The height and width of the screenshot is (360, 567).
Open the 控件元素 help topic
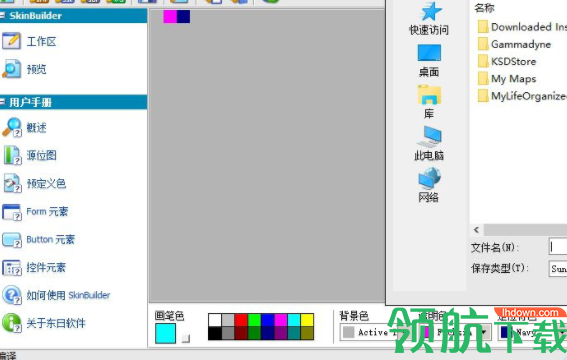point(34,267)
